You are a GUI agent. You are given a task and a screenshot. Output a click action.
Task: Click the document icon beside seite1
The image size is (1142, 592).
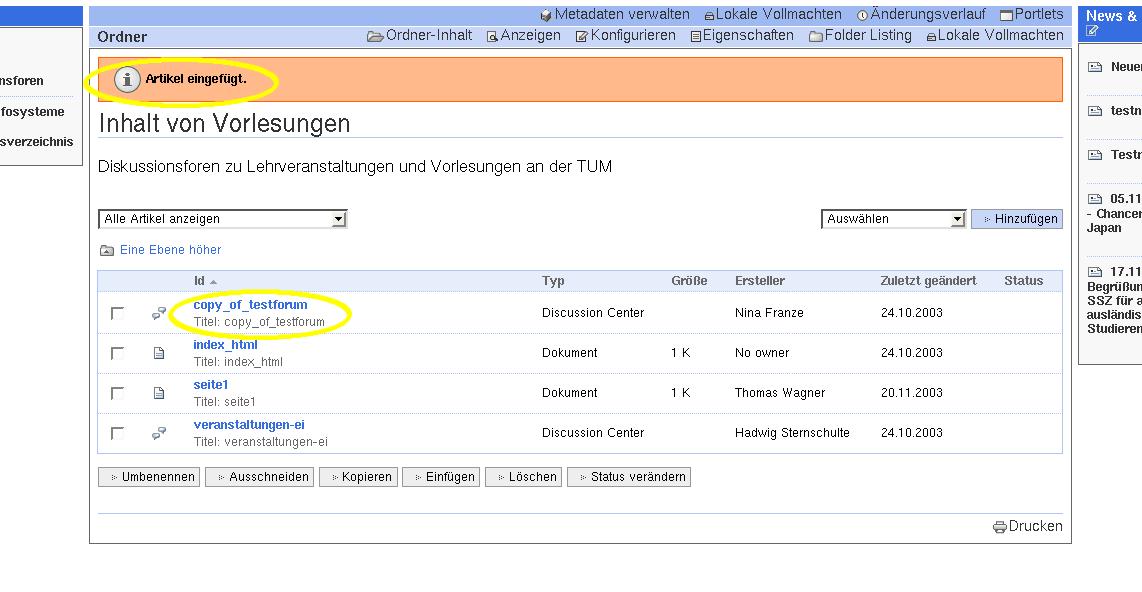[x=158, y=393]
